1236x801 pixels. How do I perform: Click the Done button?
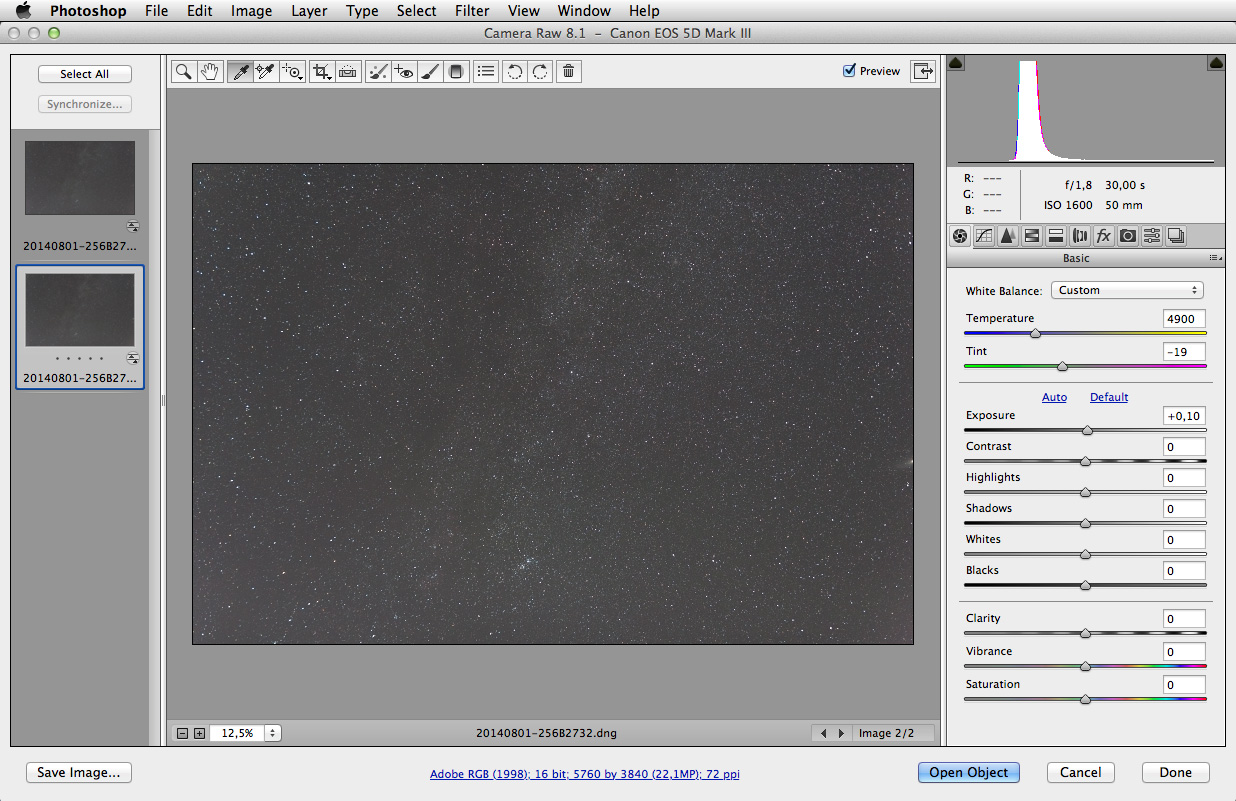click(1176, 772)
